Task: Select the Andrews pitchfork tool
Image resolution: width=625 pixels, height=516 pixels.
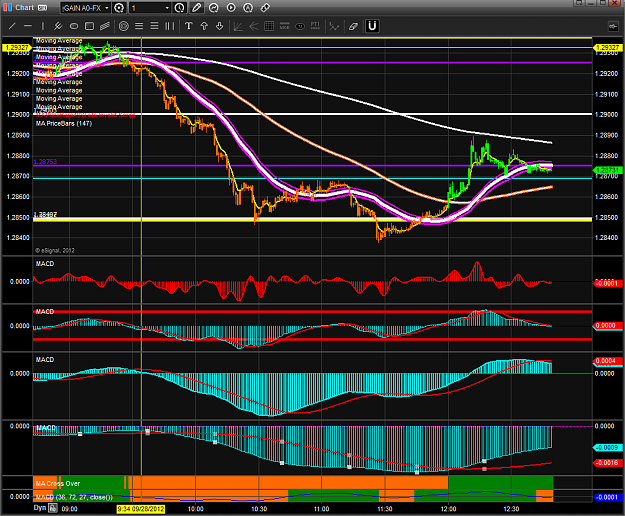Action: click(x=58, y=26)
